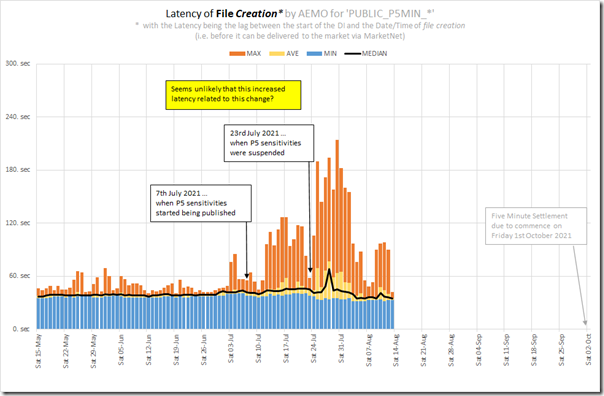604x396 pixels.
Task: Click the black MEDIAN legend line
Action: coord(353,54)
